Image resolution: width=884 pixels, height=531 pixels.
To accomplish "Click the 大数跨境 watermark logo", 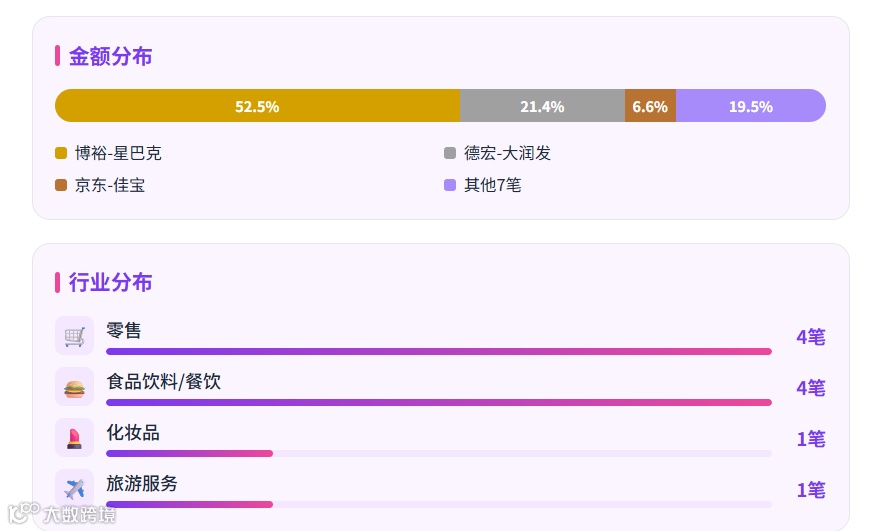I will (x=62, y=514).
